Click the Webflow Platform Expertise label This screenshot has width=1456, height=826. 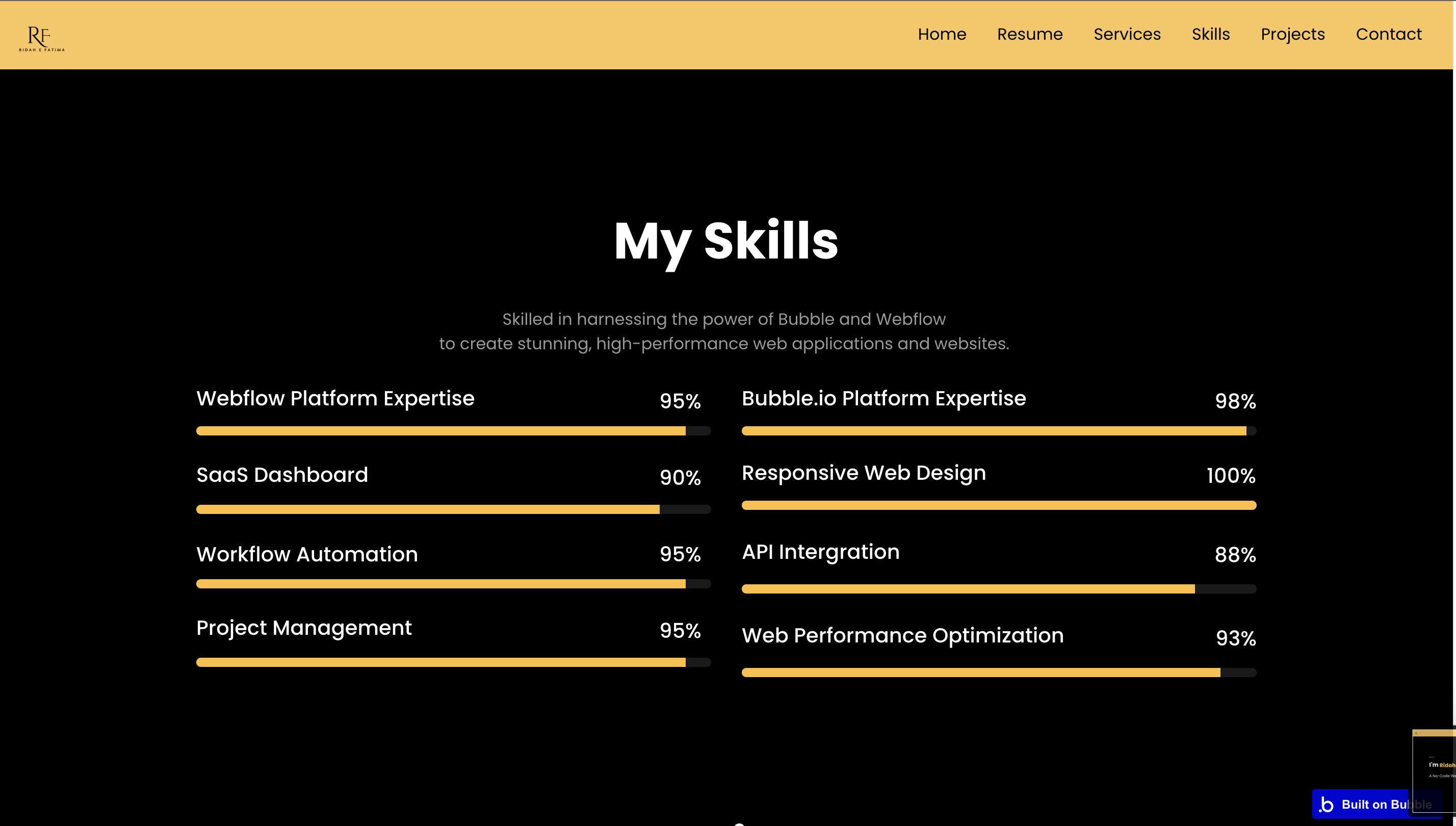335,398
